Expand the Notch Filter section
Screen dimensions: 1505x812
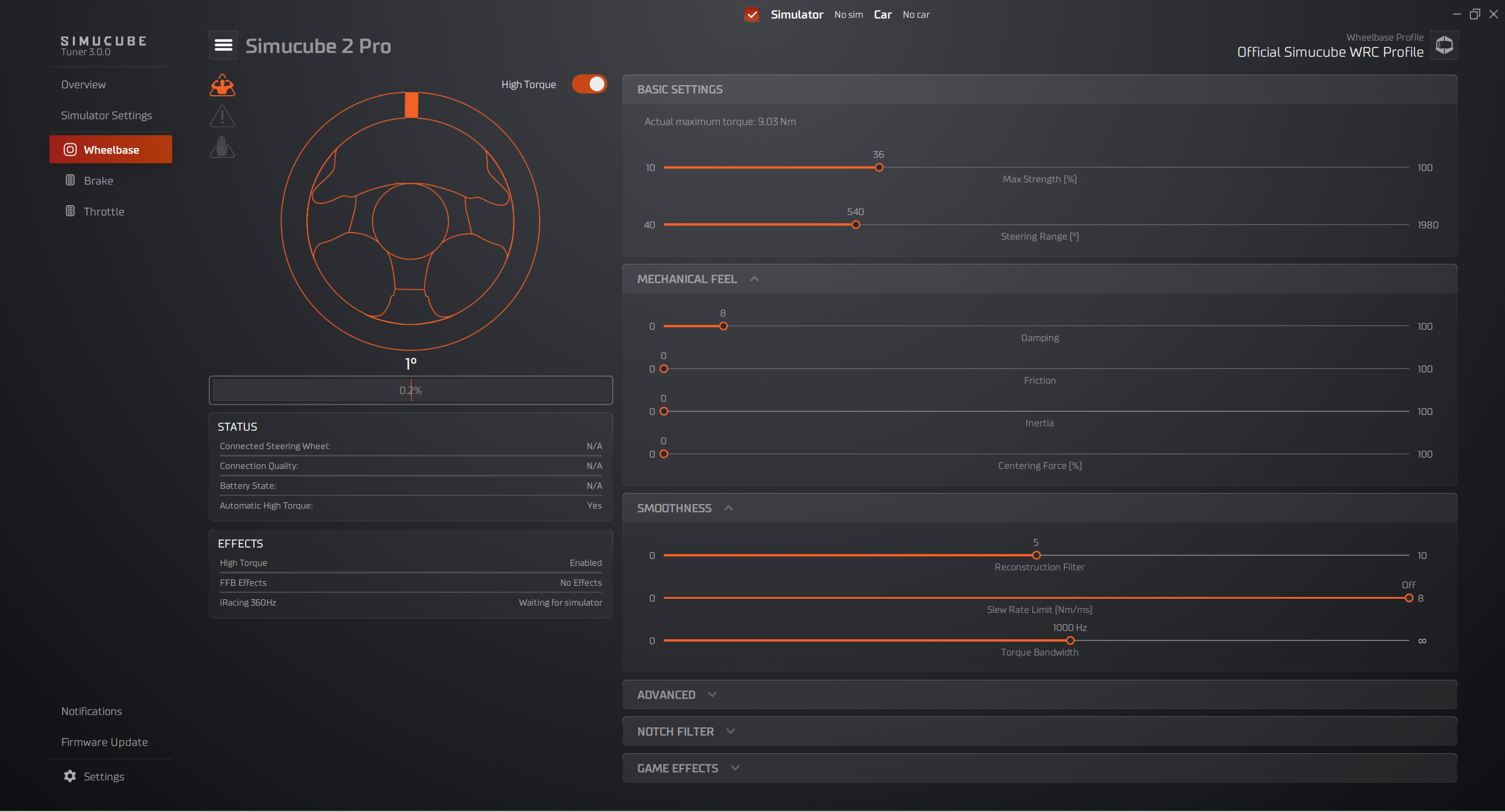point(730,731)
